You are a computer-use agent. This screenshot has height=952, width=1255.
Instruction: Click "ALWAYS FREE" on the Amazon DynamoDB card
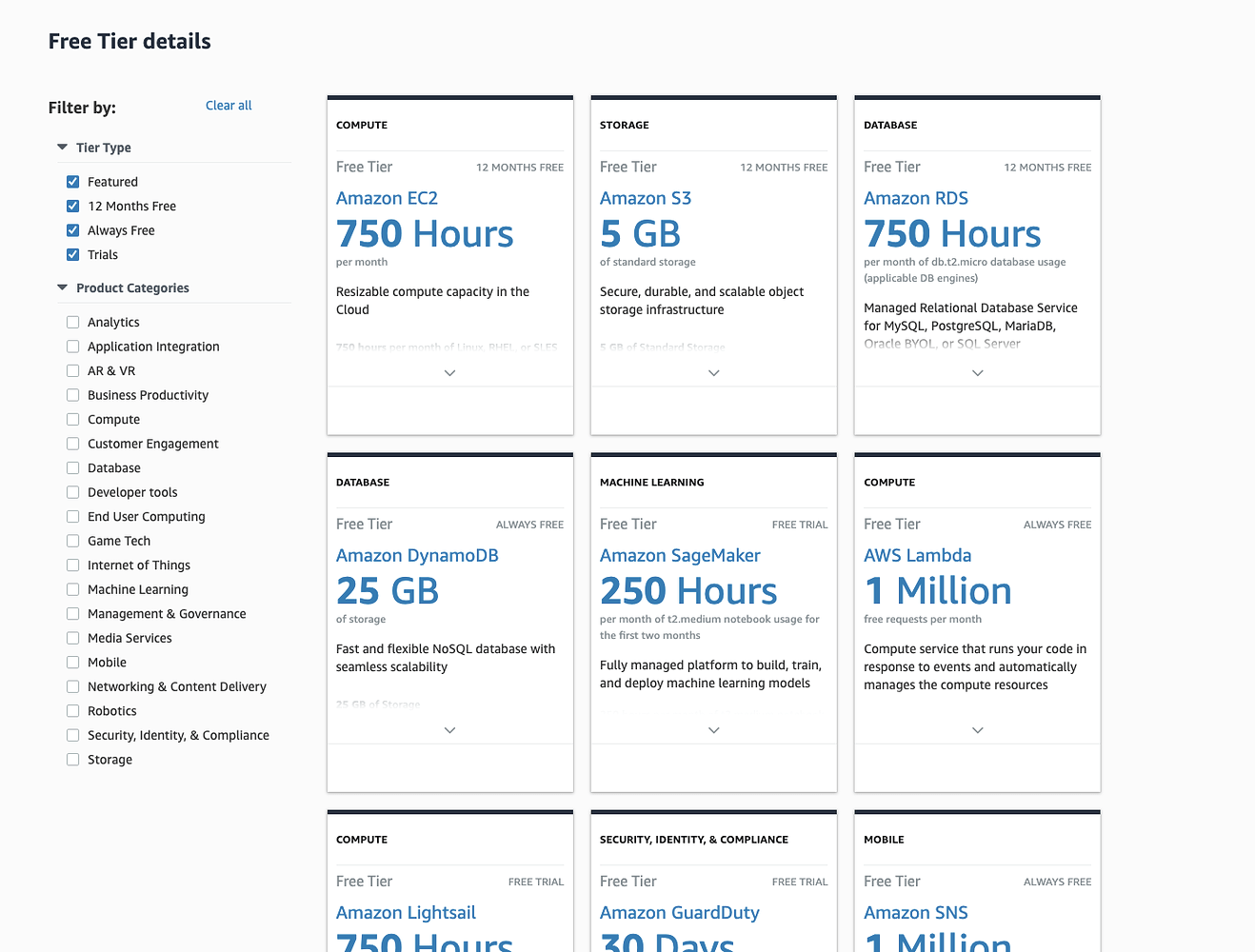pos(529,525)
